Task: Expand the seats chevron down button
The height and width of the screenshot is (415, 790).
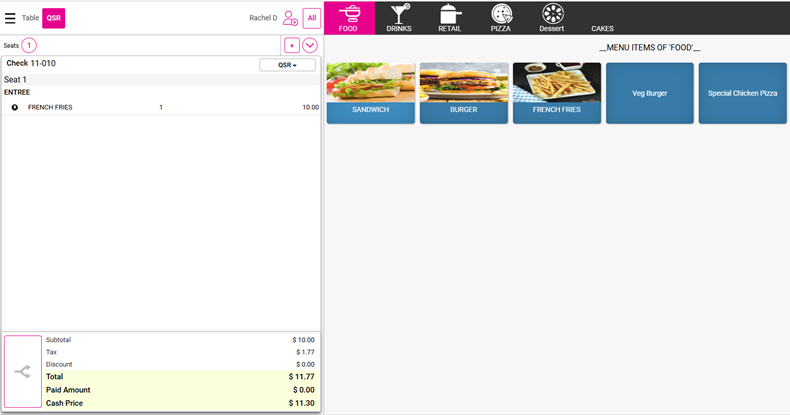Action: pyautogui.click(x=310, y=45)
